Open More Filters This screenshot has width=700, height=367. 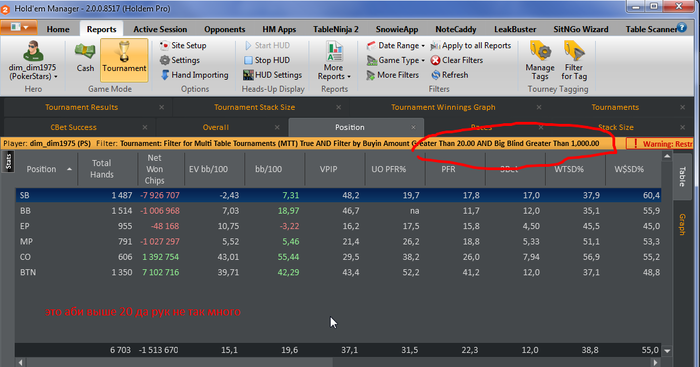pos(392,75)
